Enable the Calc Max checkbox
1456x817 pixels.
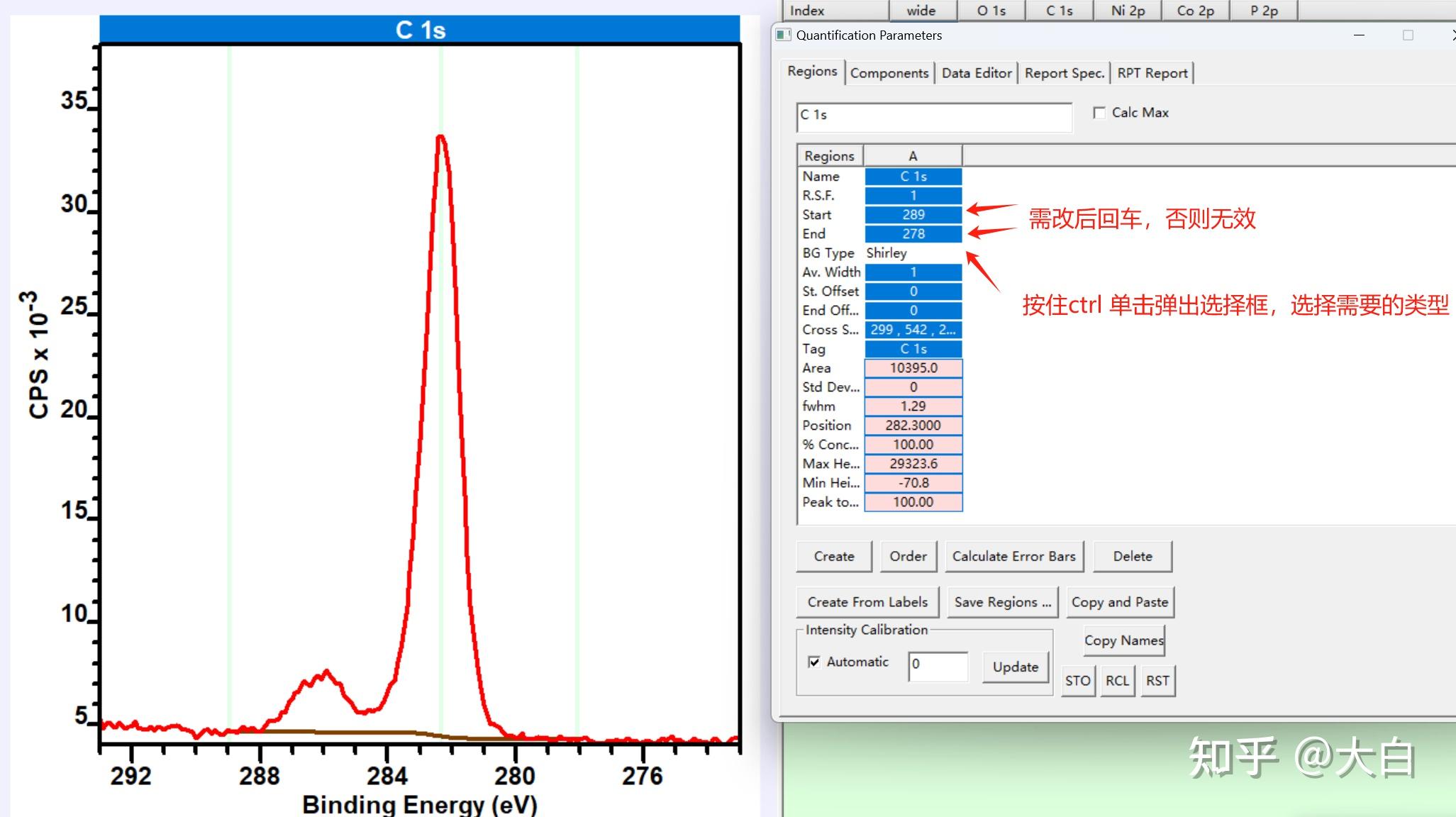coord(1099,113)
